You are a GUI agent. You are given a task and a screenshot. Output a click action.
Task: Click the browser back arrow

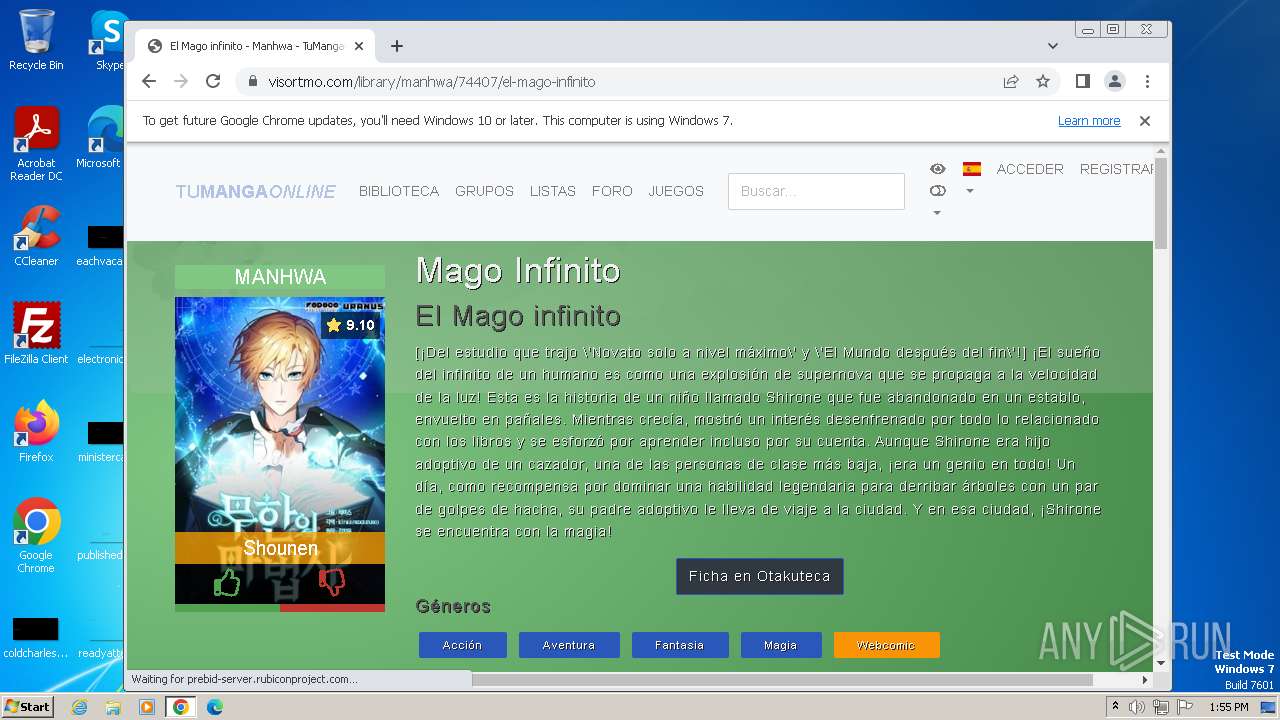(149, 82)
